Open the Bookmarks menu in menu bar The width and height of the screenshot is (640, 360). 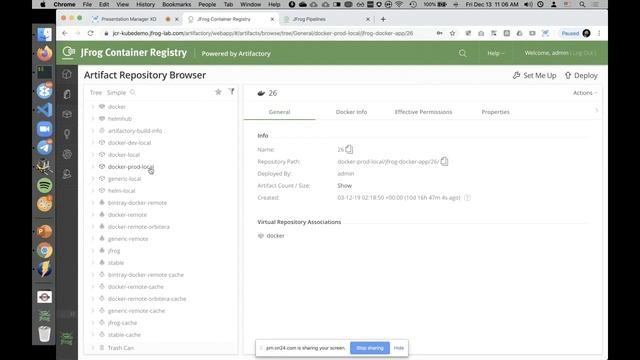(176, 4)
